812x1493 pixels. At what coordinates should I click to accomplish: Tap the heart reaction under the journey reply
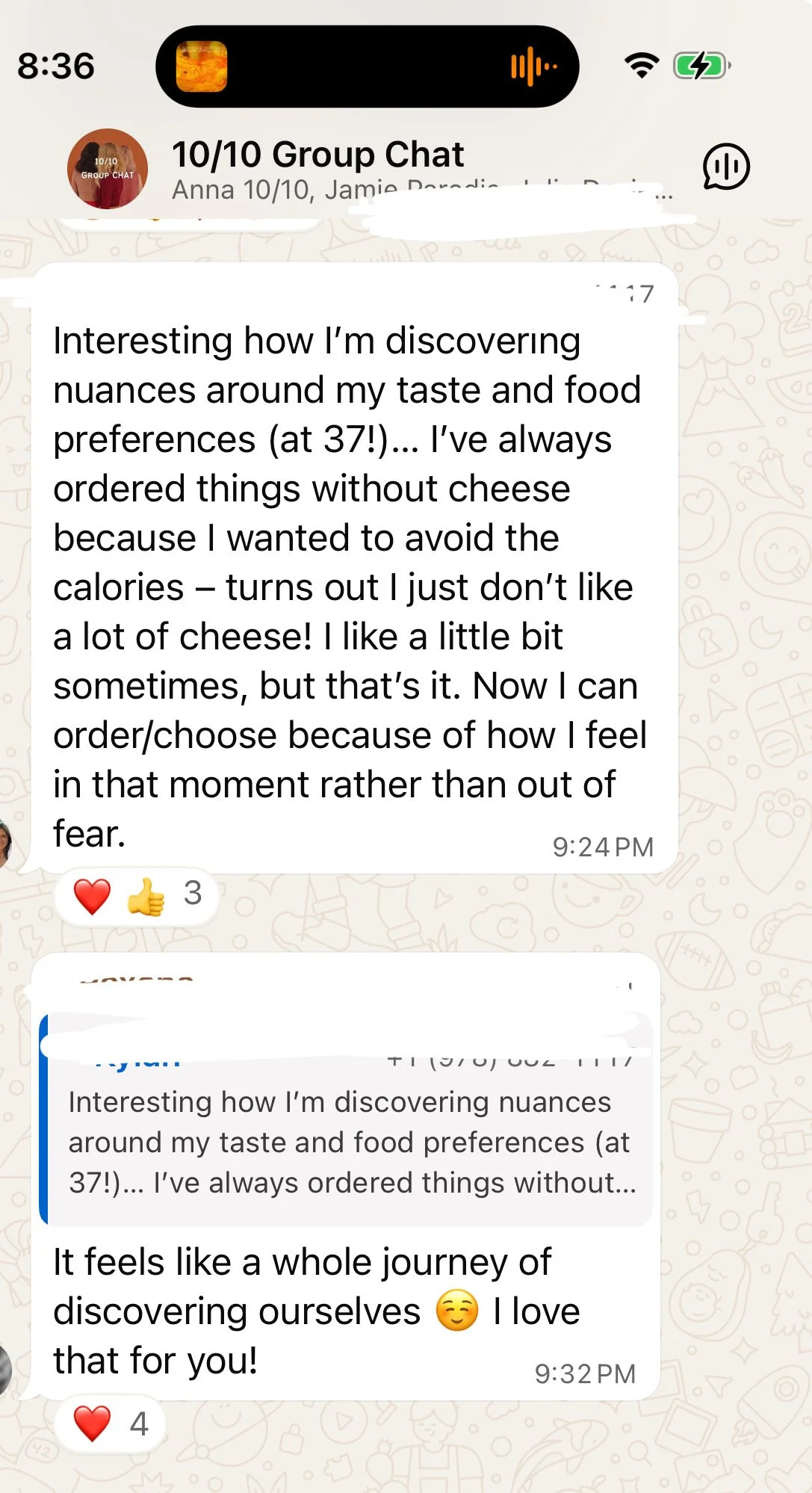coord(93,1422)
